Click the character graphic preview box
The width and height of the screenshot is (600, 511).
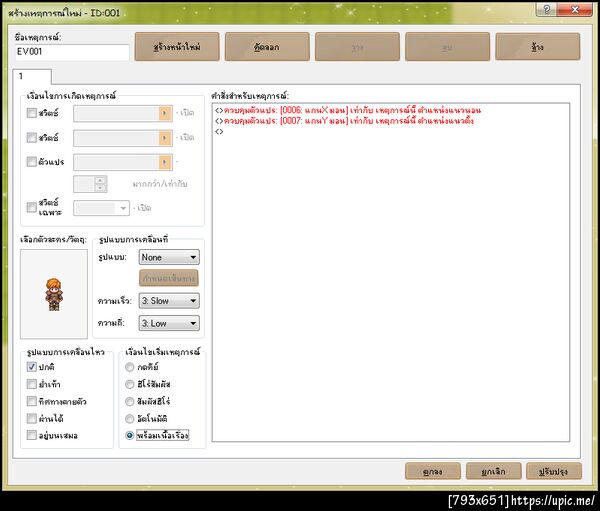(54, 294)
